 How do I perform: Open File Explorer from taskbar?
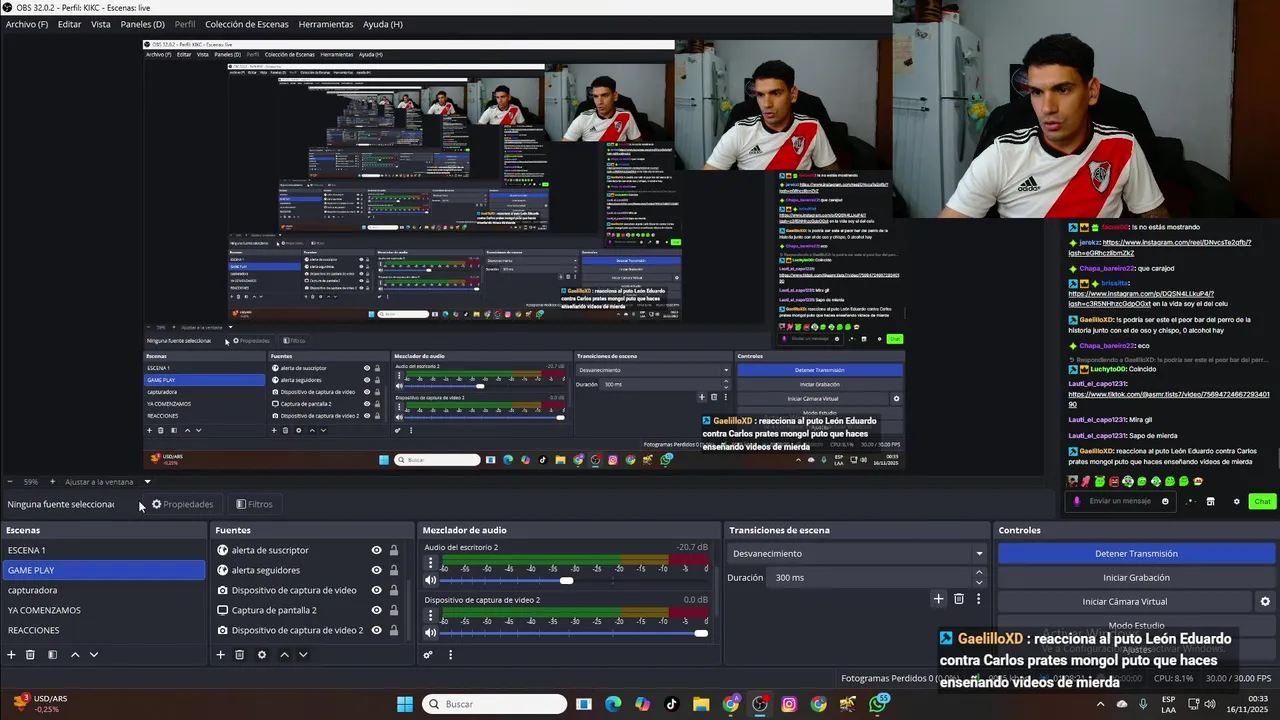[700, 704]
